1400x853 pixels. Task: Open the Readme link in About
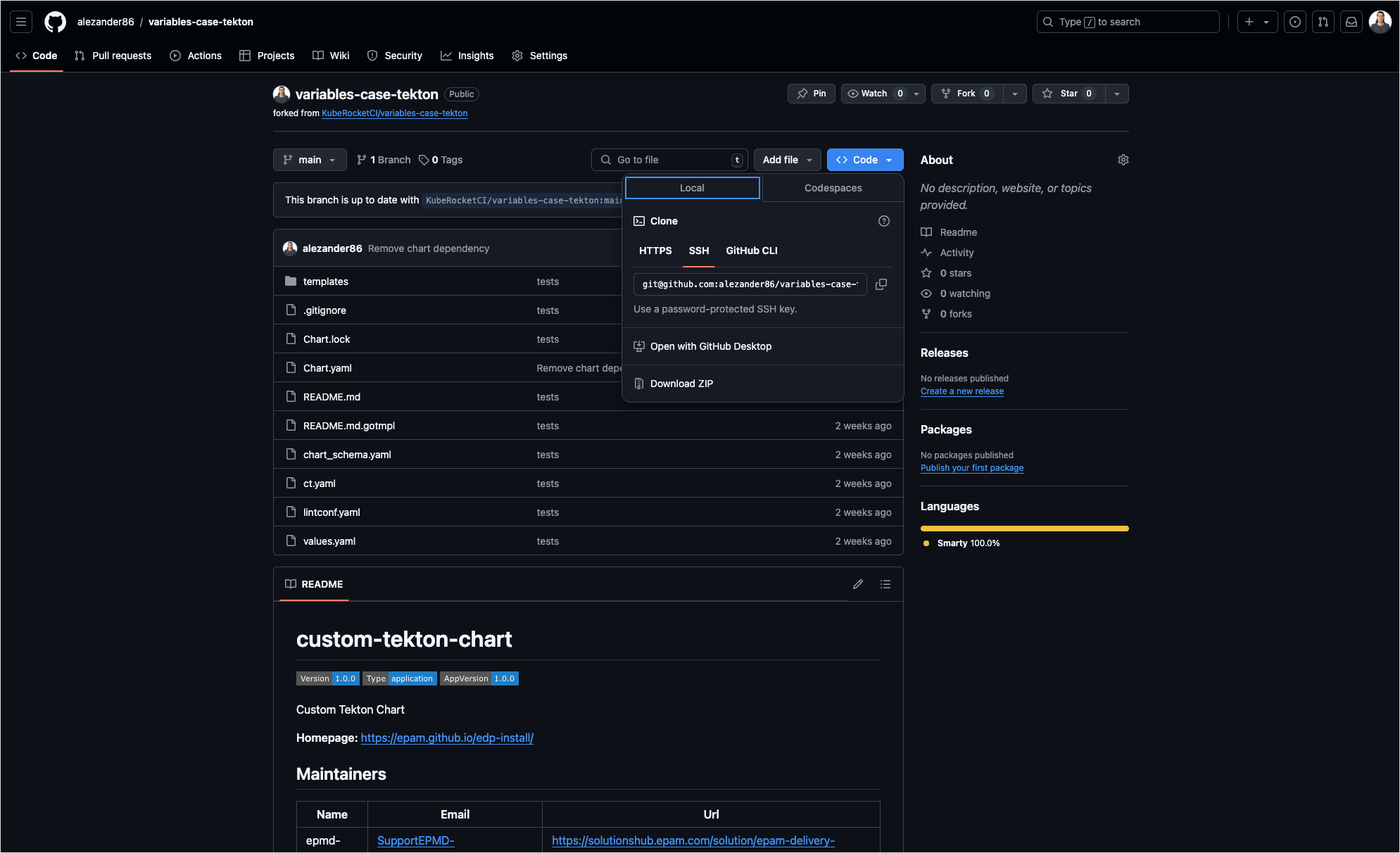pyautogui.click(x=958, y=232)
